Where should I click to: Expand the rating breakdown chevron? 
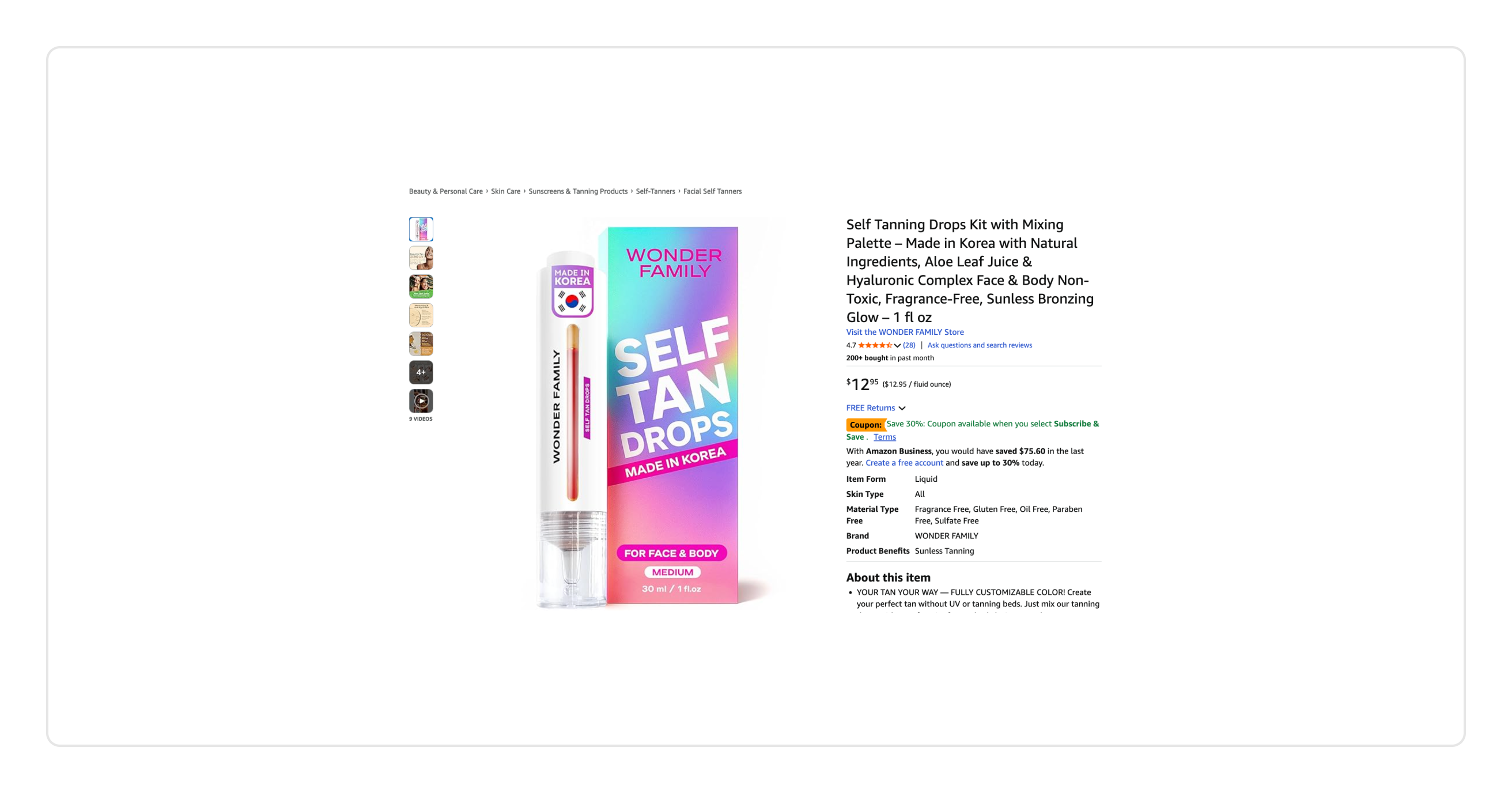click(897, 346)
